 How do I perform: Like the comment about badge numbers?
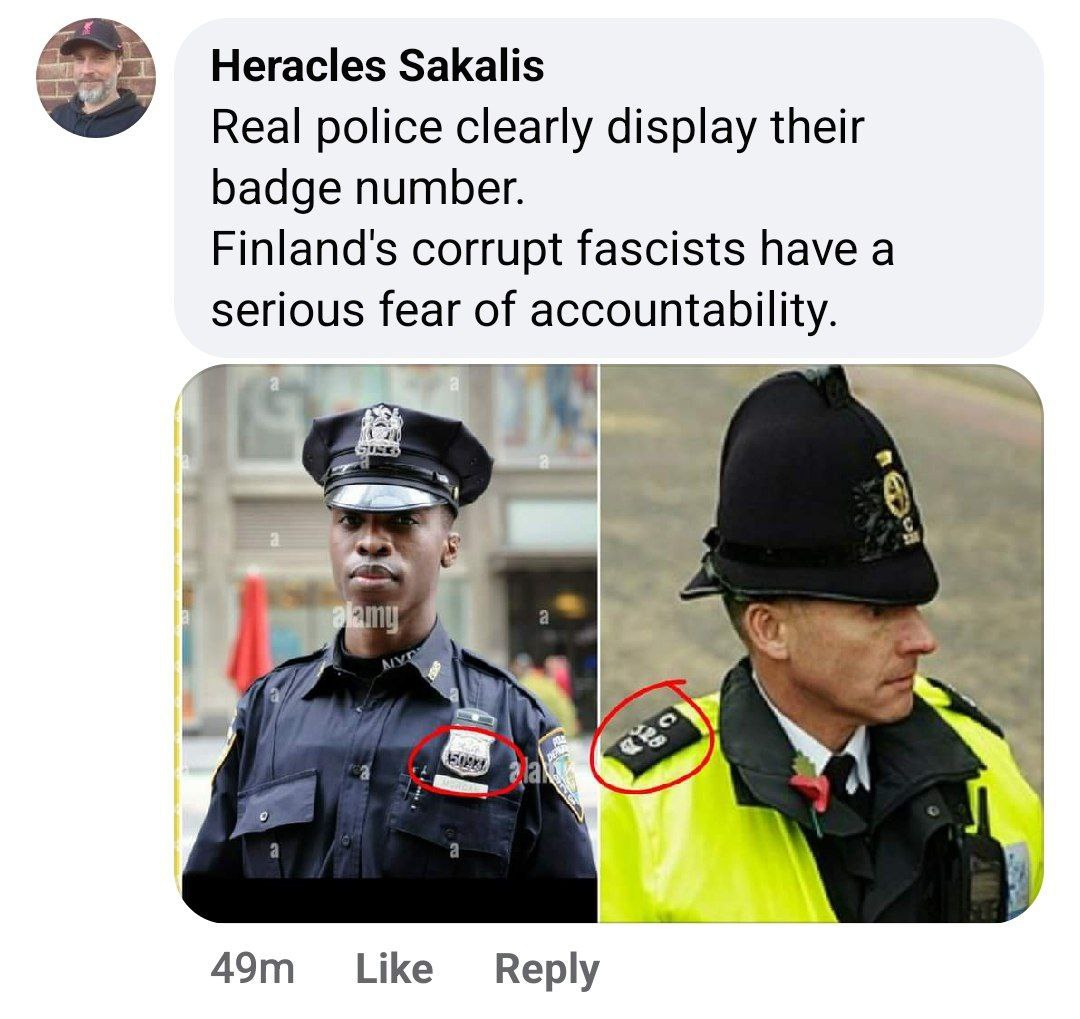coord(394,969)
